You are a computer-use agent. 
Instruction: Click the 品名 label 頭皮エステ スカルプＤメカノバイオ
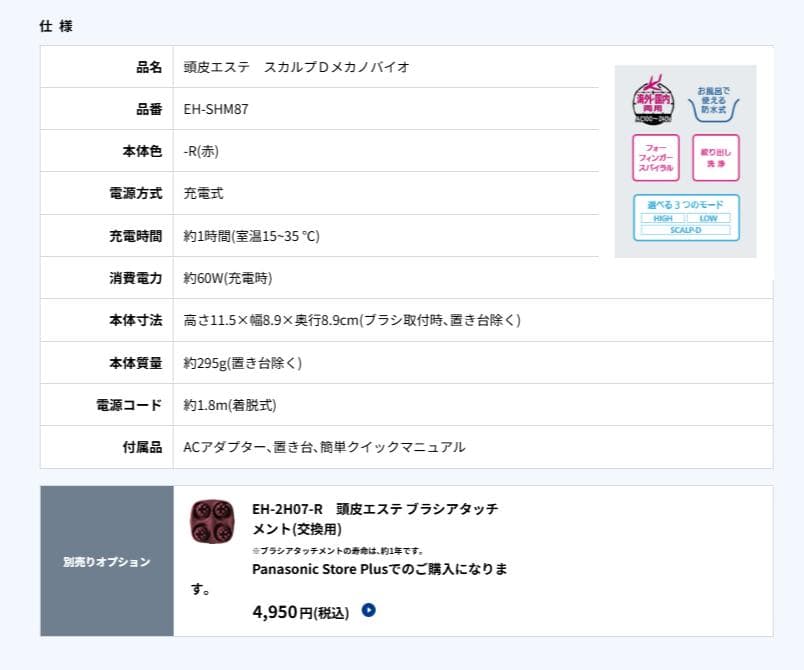coord(300,66)
